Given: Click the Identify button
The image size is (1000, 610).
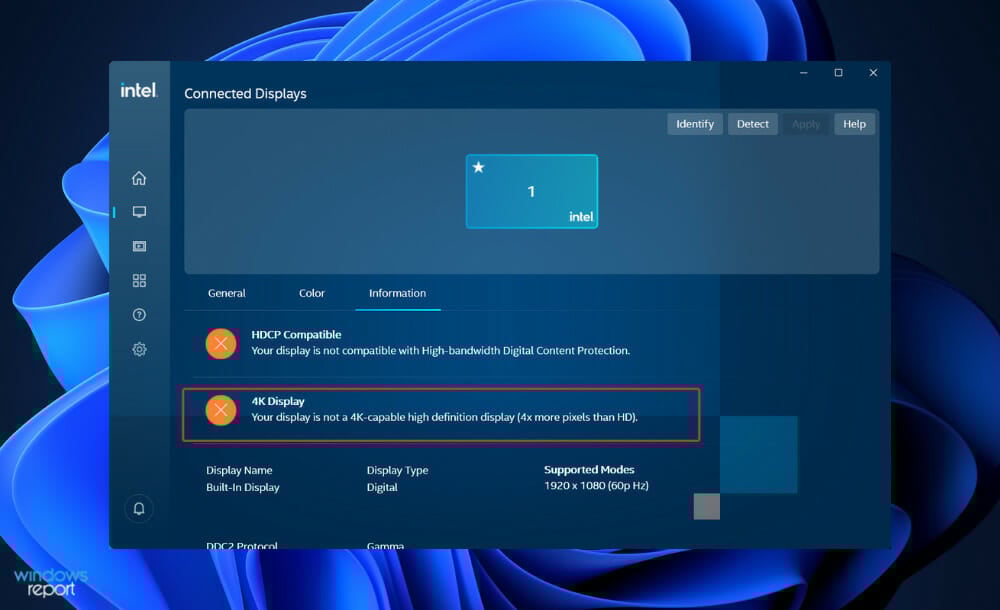Looking at the screenshot, I should point(694,123).
